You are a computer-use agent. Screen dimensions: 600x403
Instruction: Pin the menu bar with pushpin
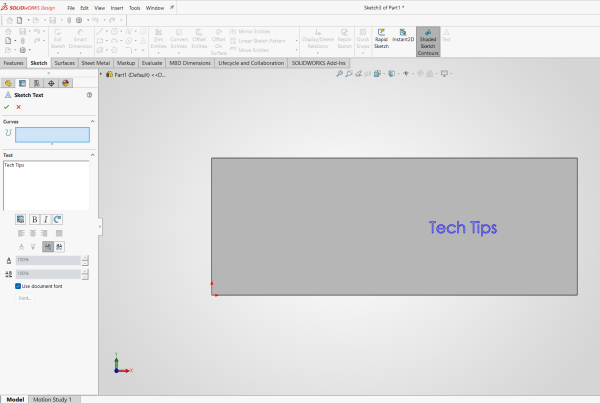pos(172,7)
